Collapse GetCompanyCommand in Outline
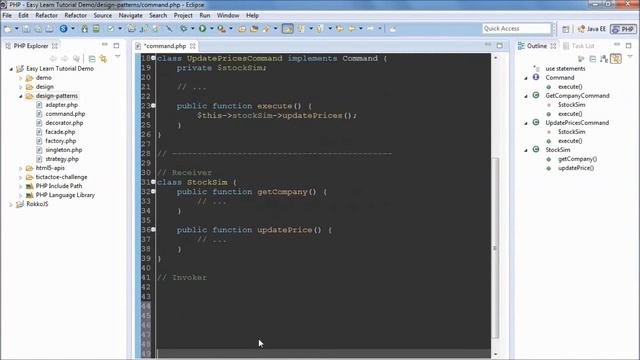This screenshot has height=360, width=640. [526, 96]
